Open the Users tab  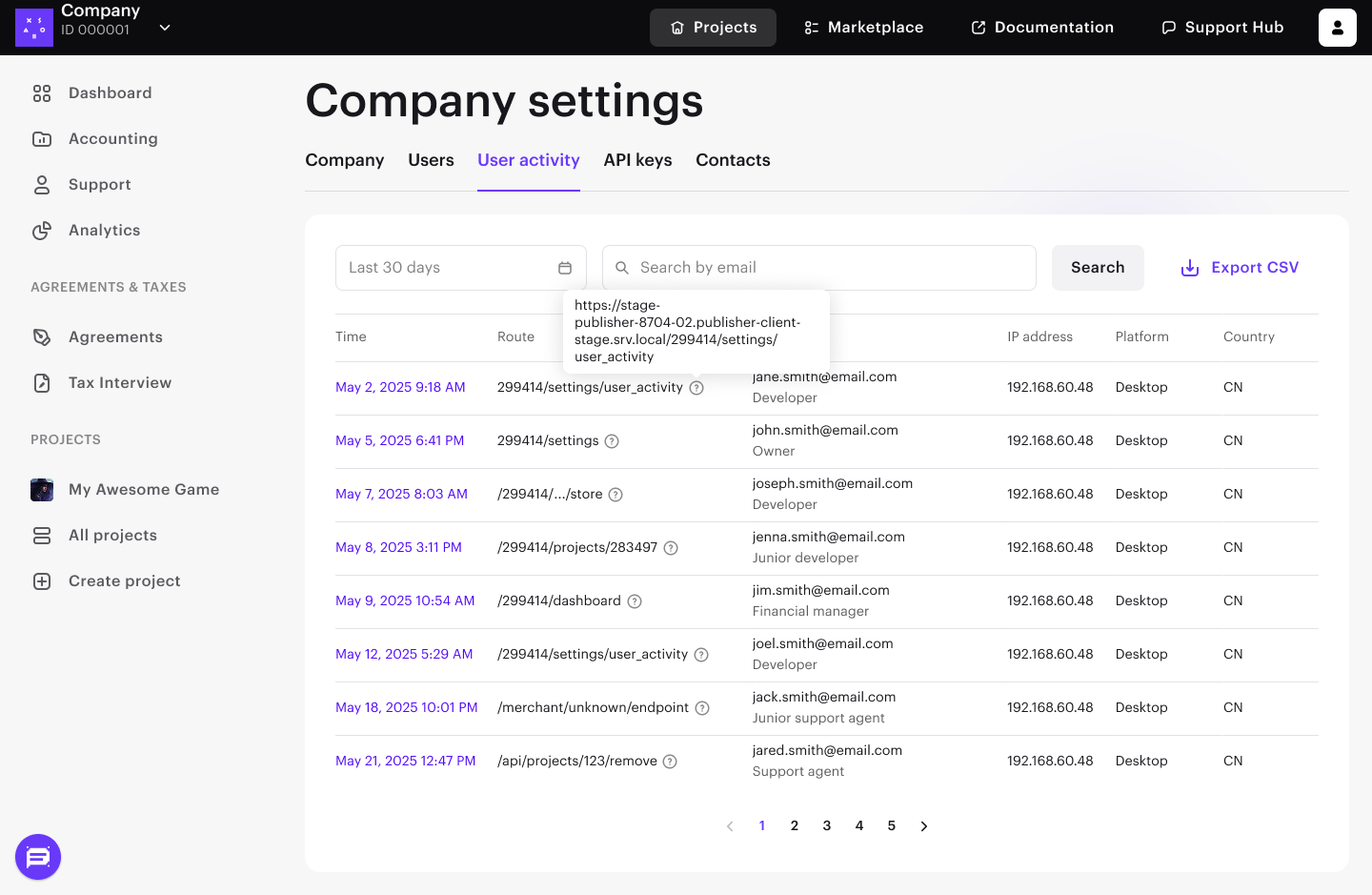point(431,160)
